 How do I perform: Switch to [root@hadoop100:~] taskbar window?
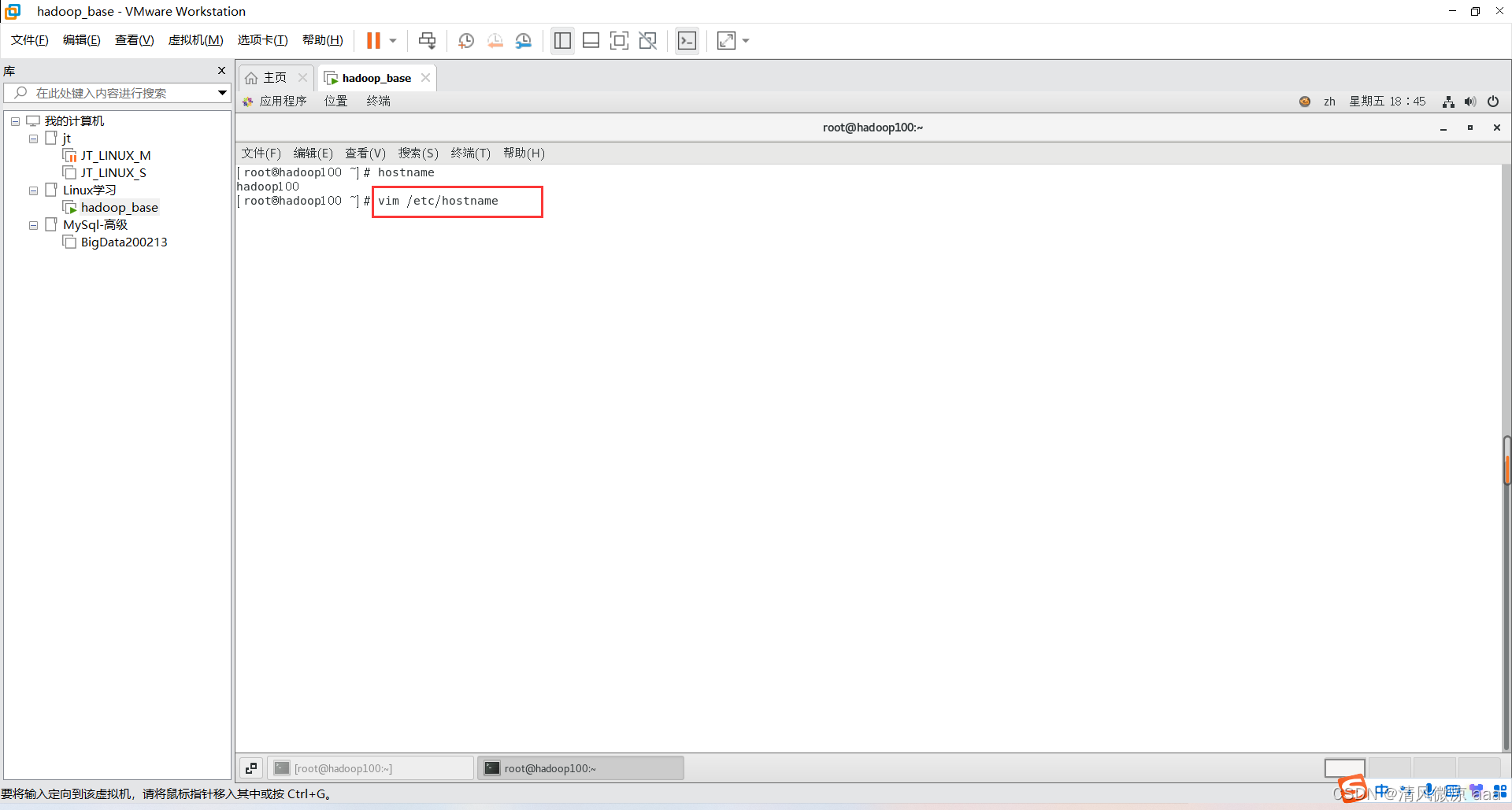point(371,768)
